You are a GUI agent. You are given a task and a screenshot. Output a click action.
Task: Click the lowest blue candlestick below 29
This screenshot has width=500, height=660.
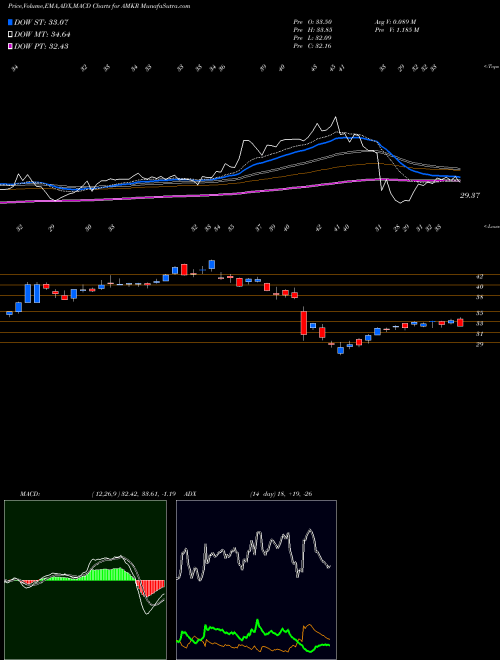pos(340,350)
